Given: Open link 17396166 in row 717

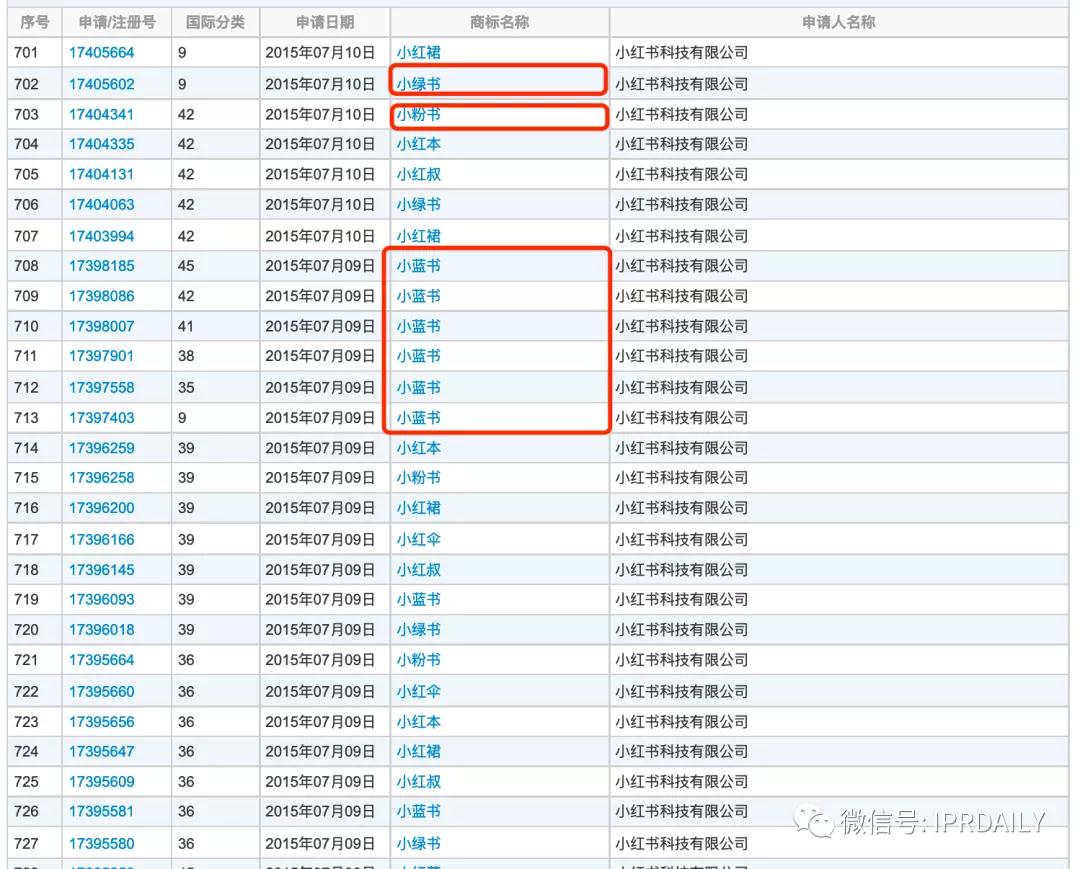Looking at the screenshot, I should (101, 540).
